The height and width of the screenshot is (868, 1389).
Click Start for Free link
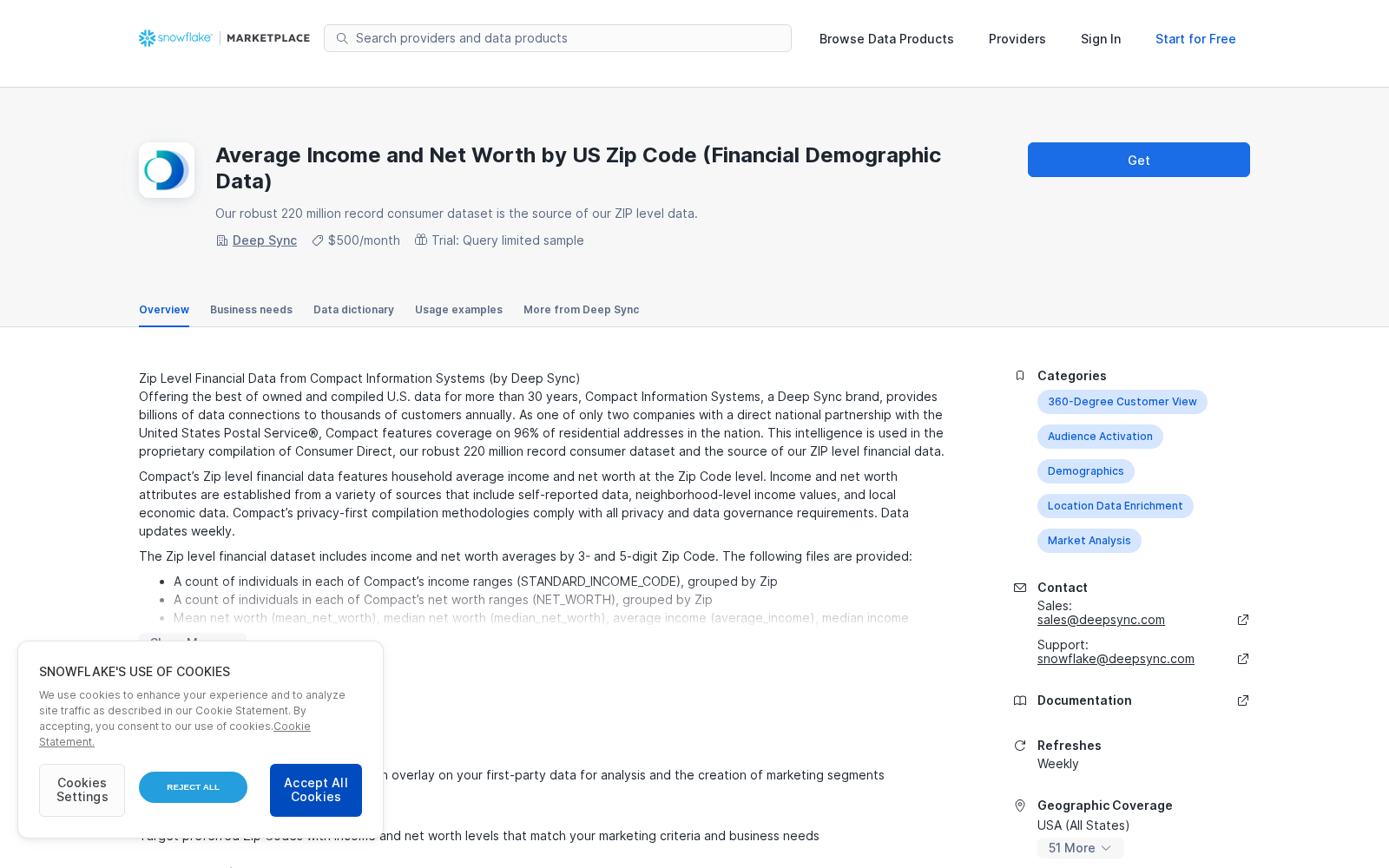coord(1195,39)
